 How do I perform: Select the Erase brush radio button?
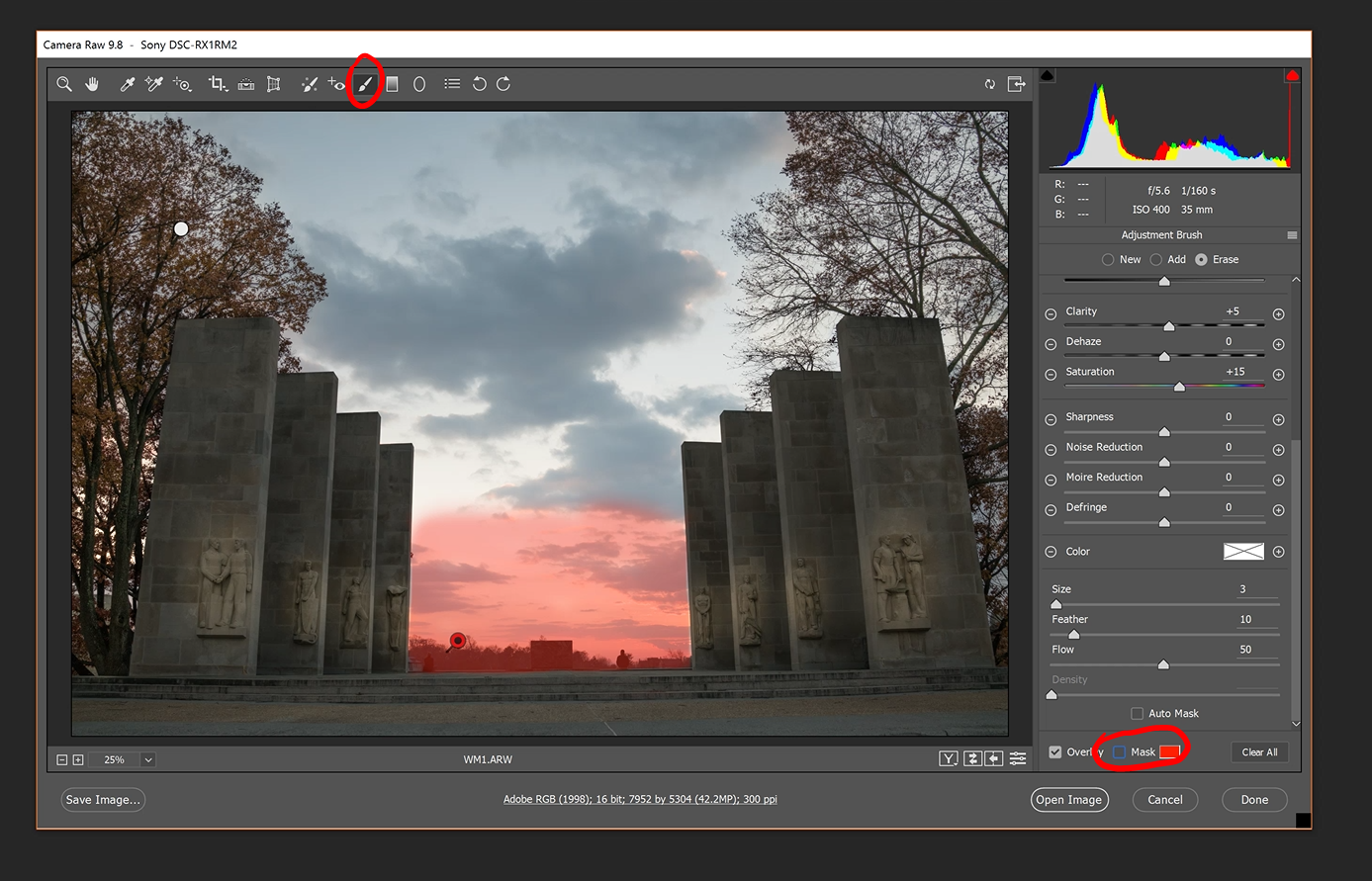point(1201,259)
